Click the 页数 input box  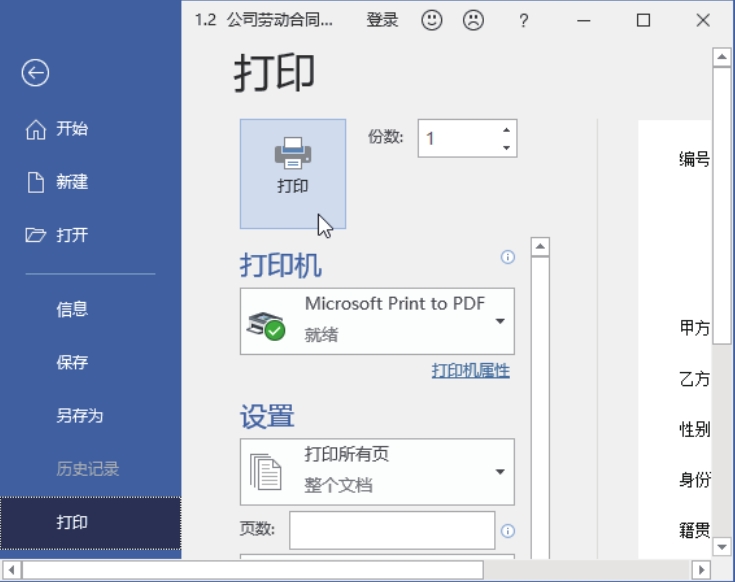point(392,530)
